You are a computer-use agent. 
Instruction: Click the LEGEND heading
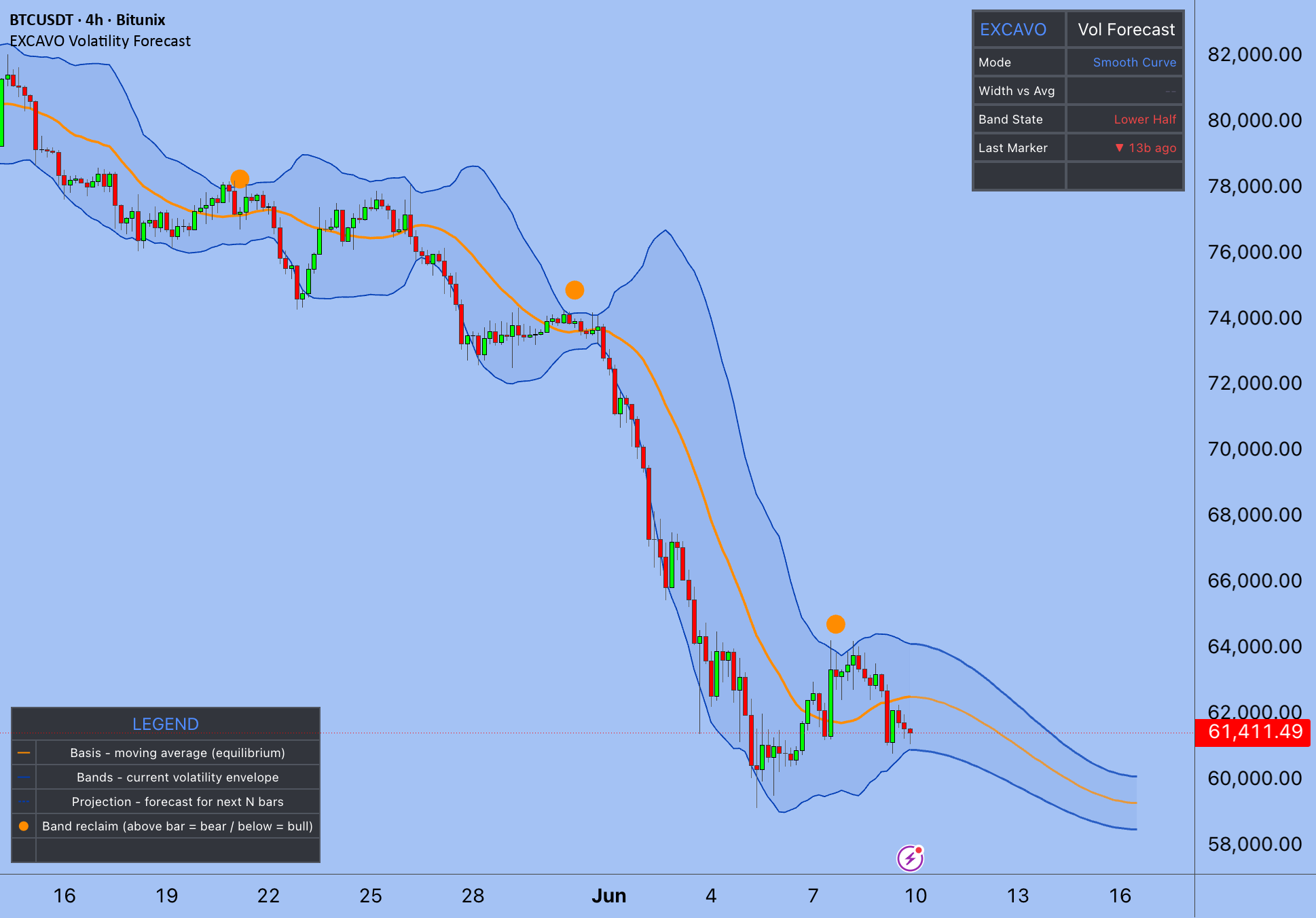coord(166,724)
